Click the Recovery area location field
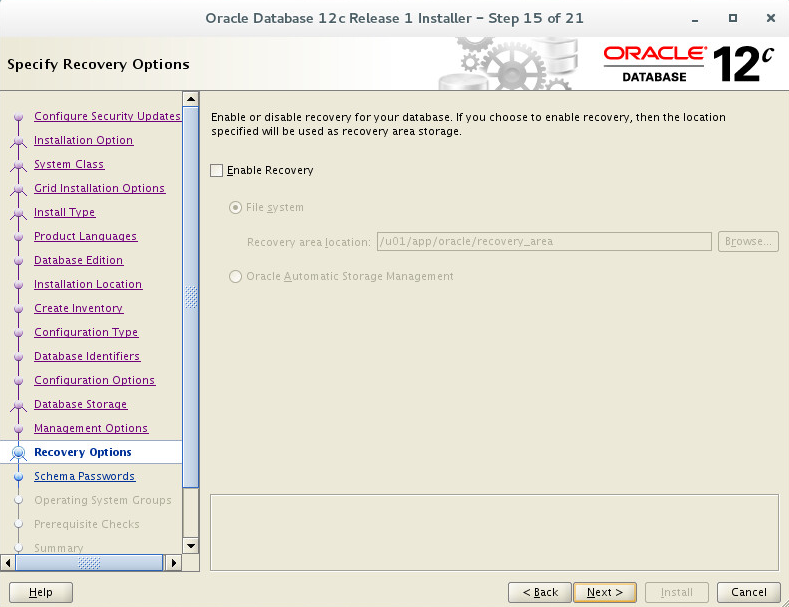789x607 pixels. [544, 242]
